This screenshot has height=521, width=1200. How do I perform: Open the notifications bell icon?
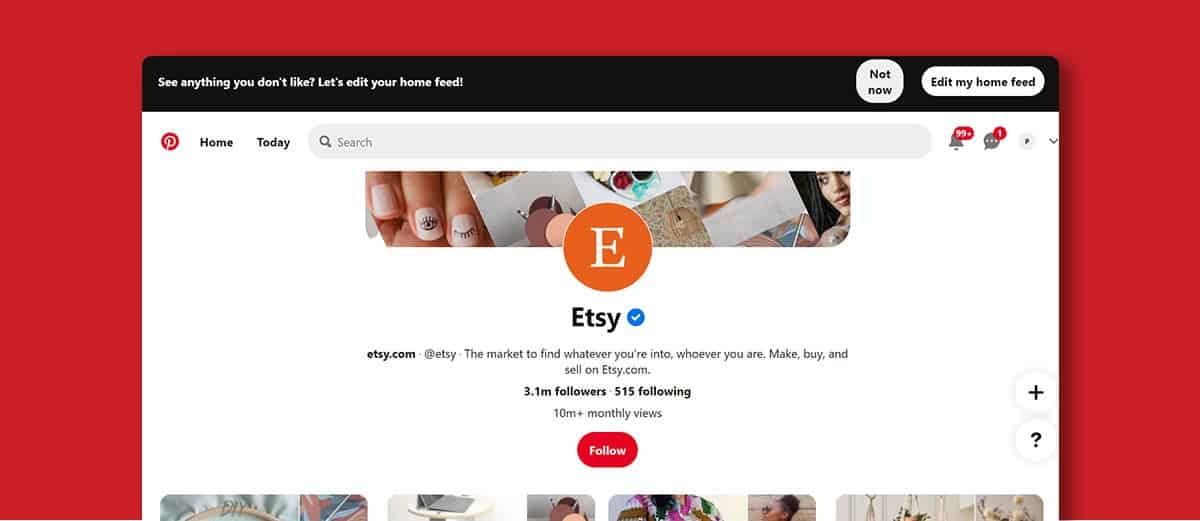pyautogui.click(x=957, y=140)
